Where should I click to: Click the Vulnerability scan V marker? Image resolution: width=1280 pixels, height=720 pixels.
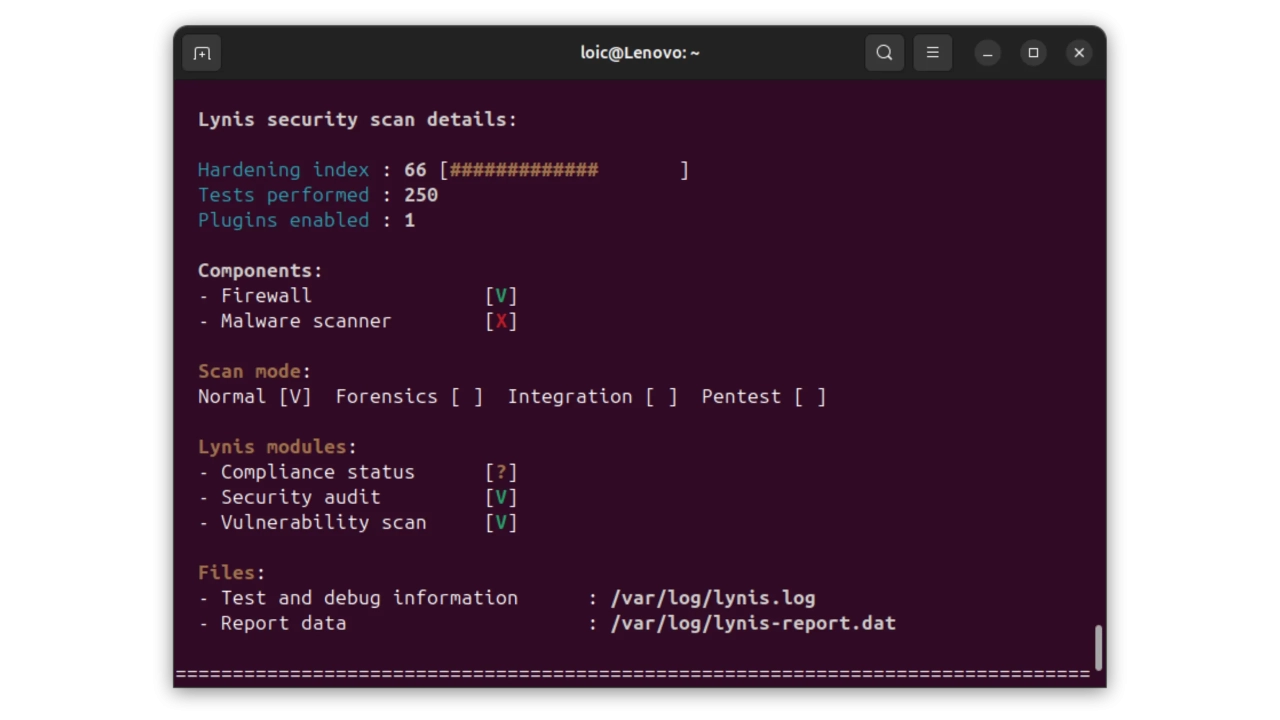(x=501, y=523)
